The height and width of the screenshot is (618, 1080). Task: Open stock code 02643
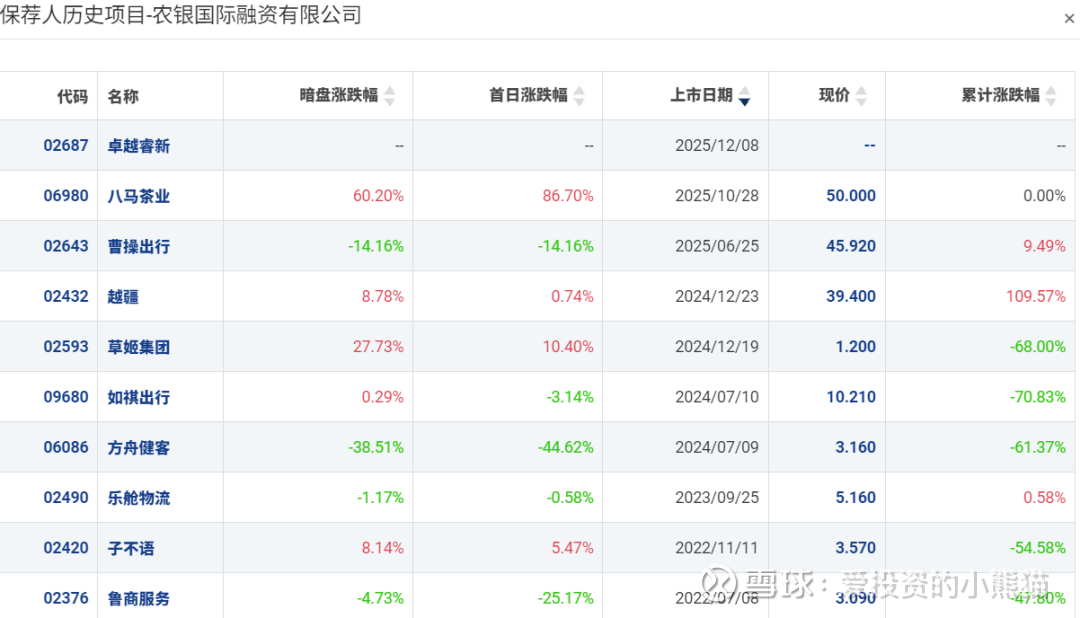[66, 246]
